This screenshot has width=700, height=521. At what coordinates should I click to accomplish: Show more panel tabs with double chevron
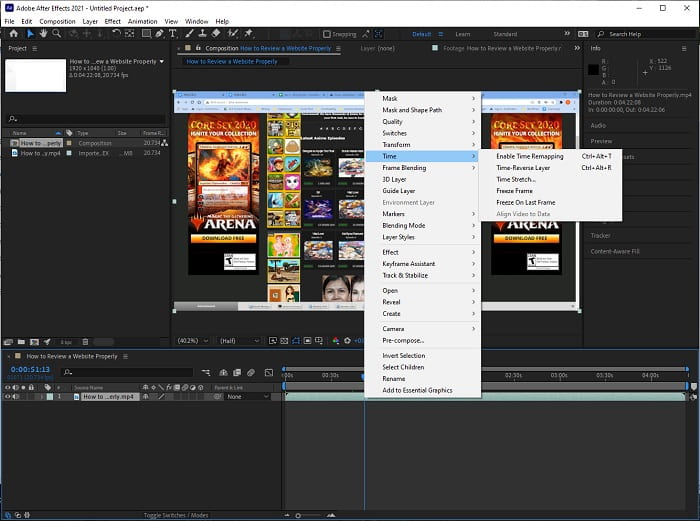coord(577,48)
